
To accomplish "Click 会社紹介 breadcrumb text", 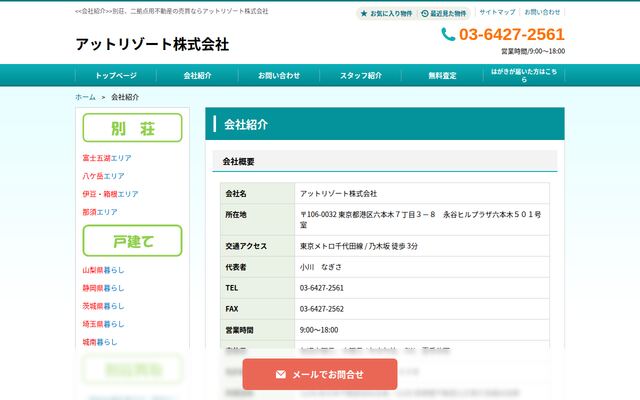I will (125, 97).
